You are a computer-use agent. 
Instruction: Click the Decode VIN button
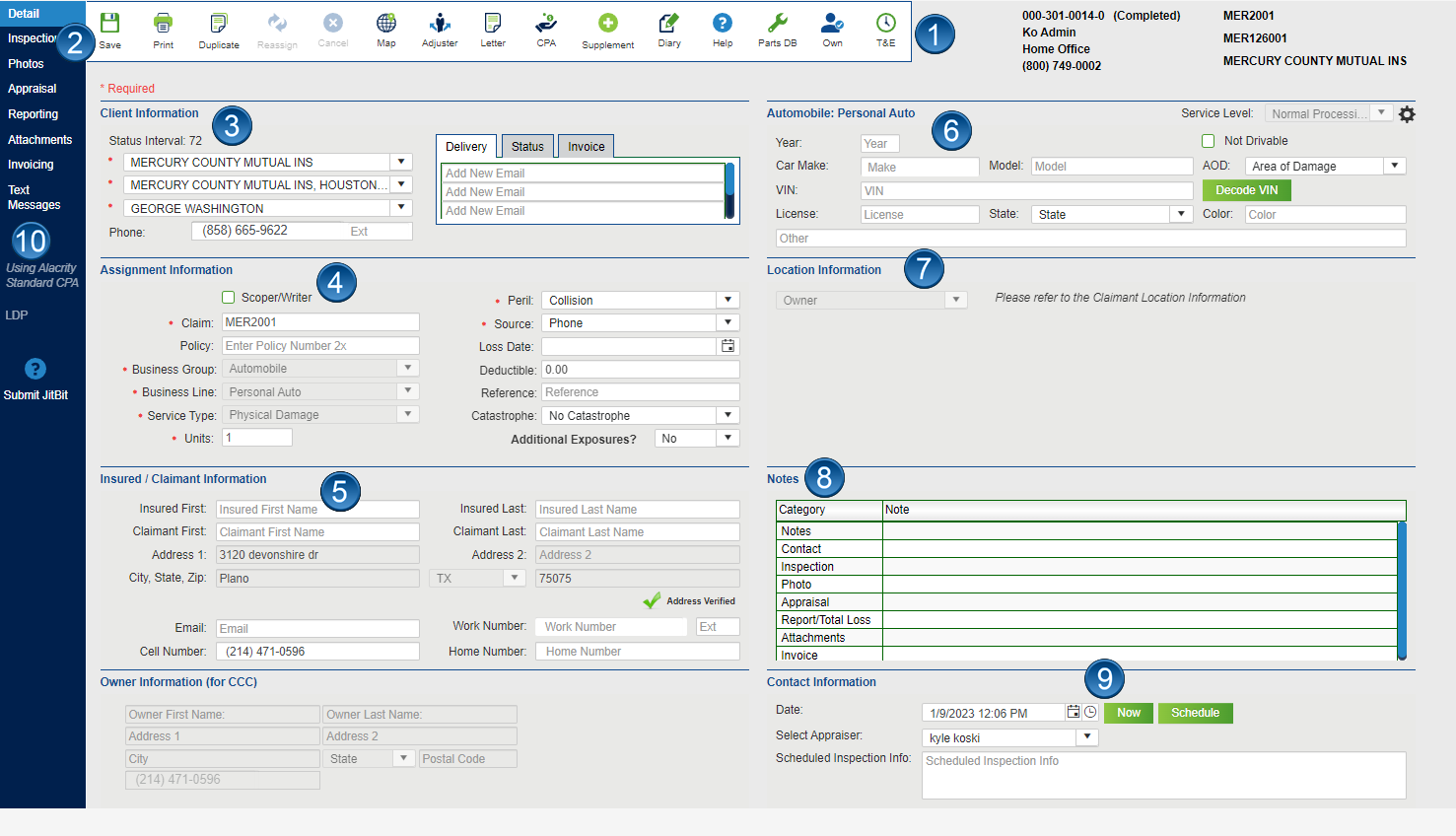point(1246,190)
